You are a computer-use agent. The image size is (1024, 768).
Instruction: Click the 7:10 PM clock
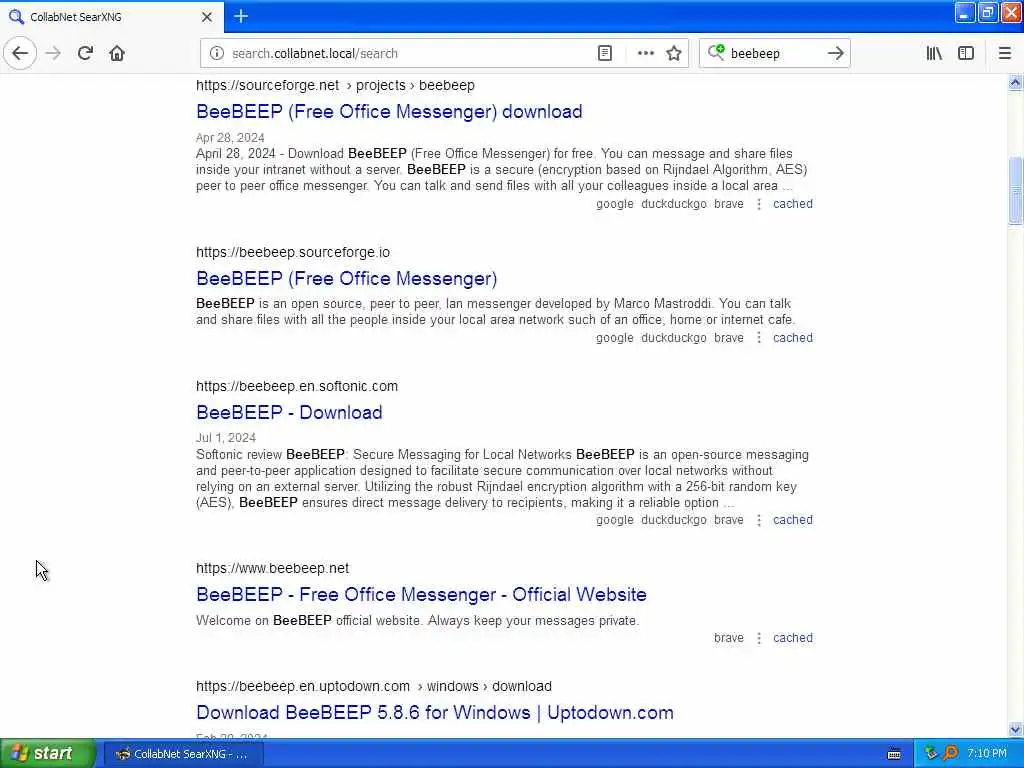987,754
